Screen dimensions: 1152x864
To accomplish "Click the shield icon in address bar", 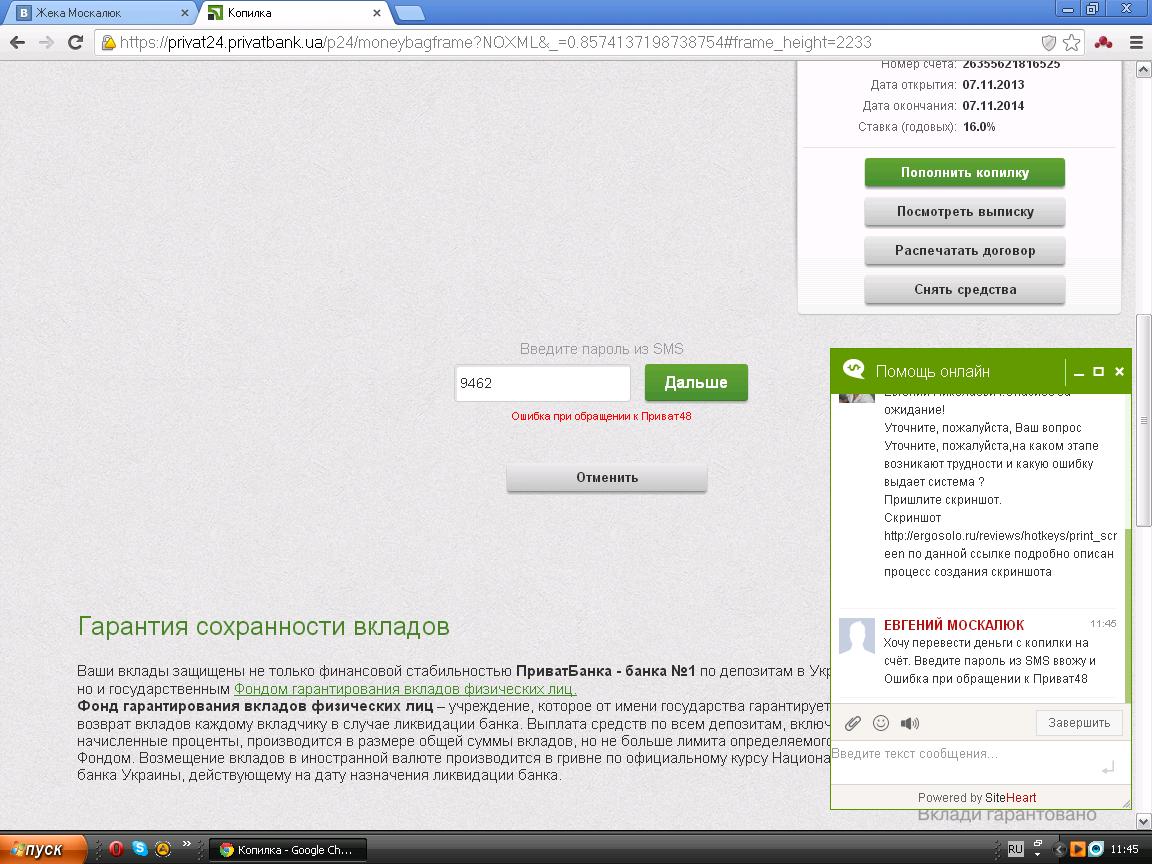I will [1048, 43].
